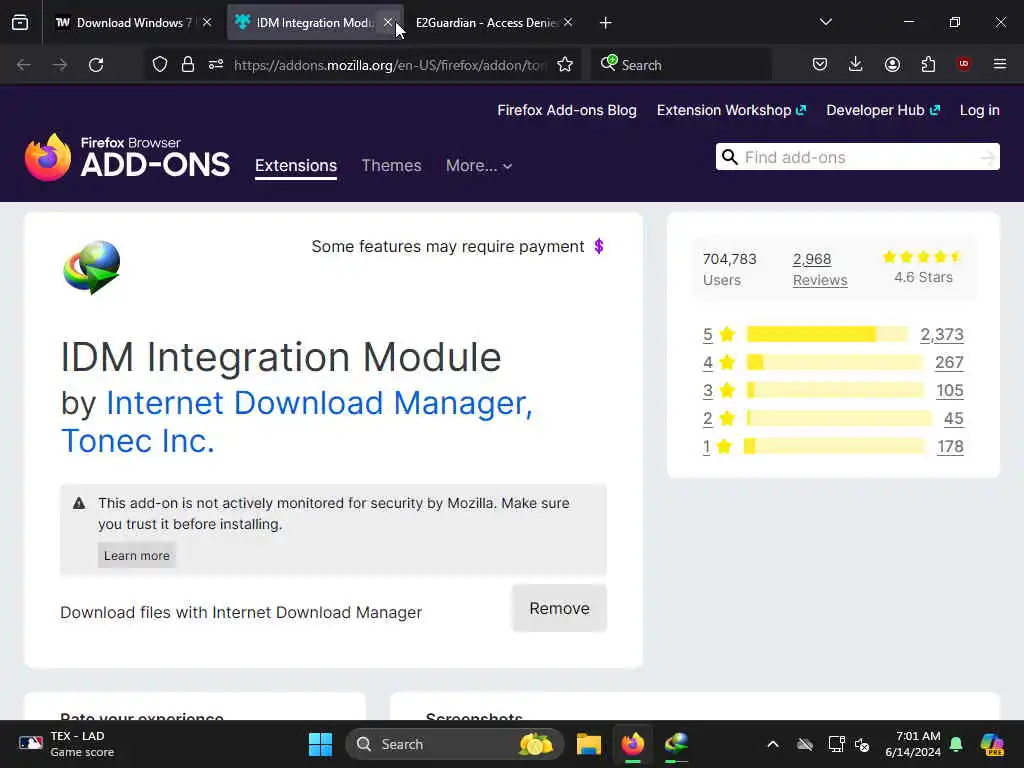Screen dimensions: 1024x768
Task: Click the muted volume tray icon
Action: [x=862, y=744]
